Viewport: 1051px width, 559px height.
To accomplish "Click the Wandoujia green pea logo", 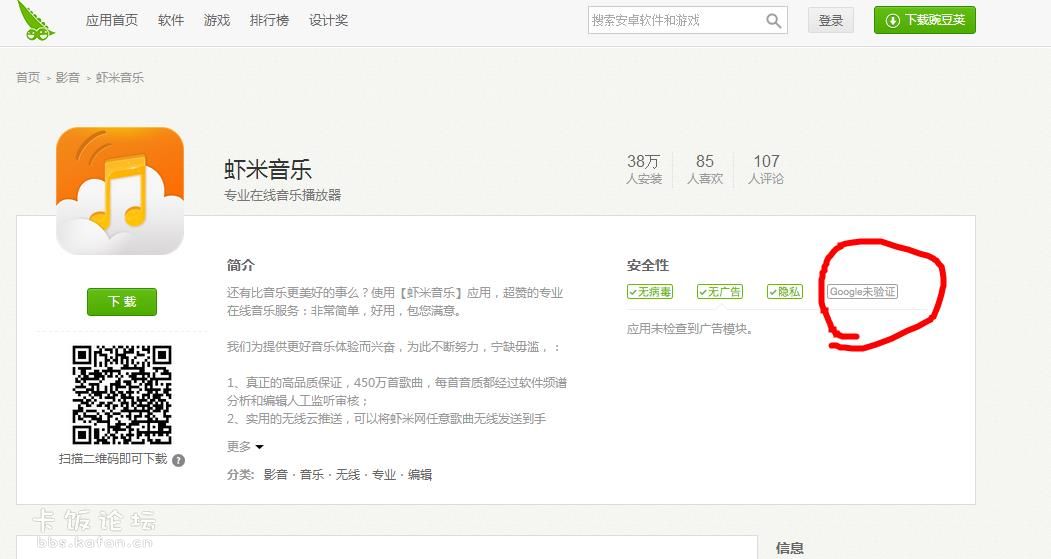I will click(35, 21).
